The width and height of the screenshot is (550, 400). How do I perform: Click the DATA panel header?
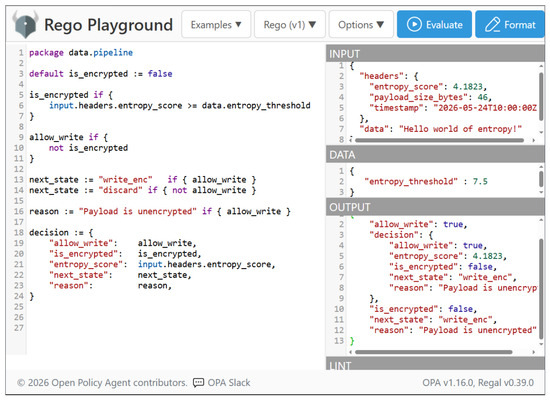pos(435,155)
